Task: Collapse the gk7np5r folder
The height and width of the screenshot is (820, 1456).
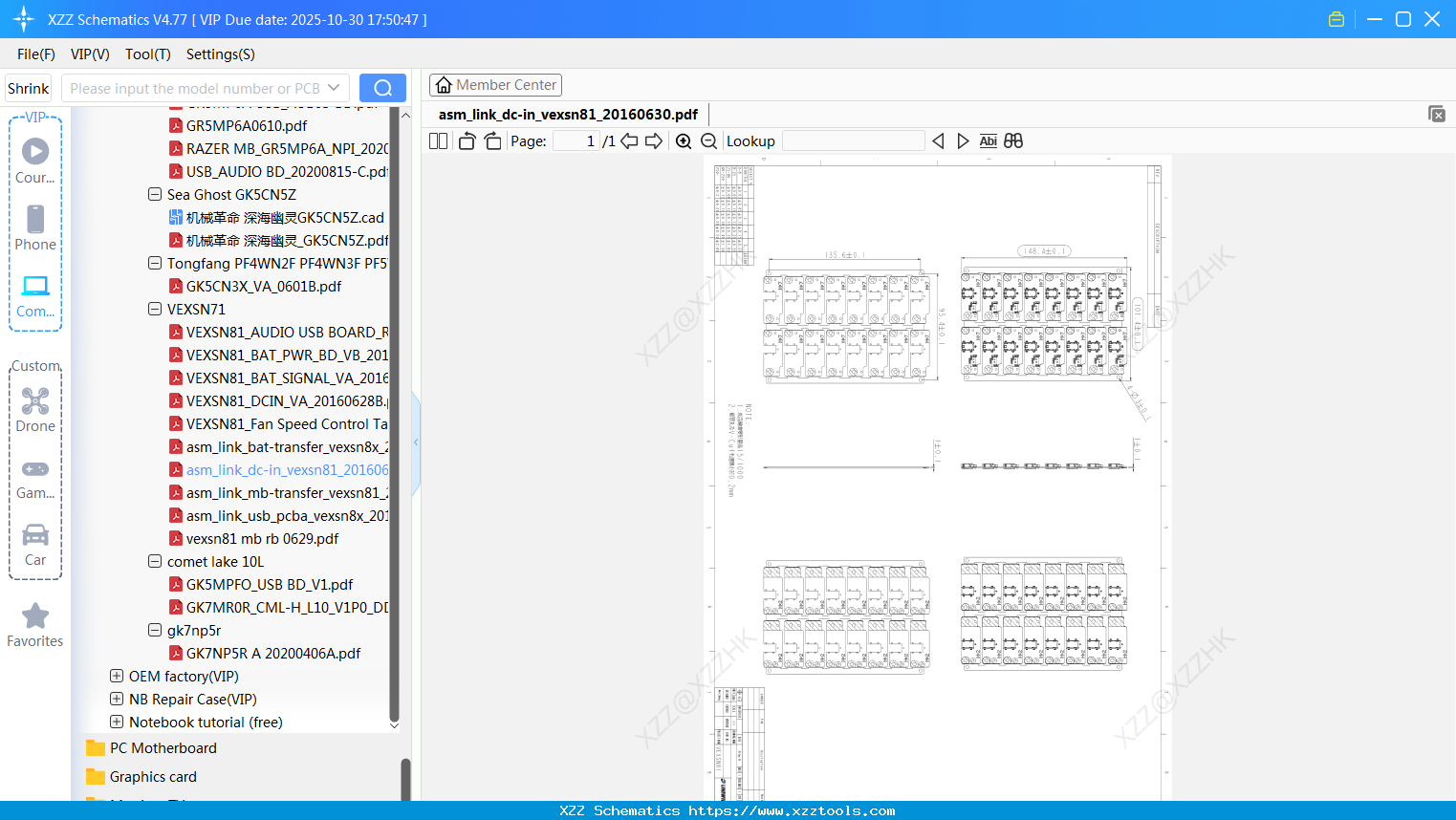Action: click(x=155, y=630)
